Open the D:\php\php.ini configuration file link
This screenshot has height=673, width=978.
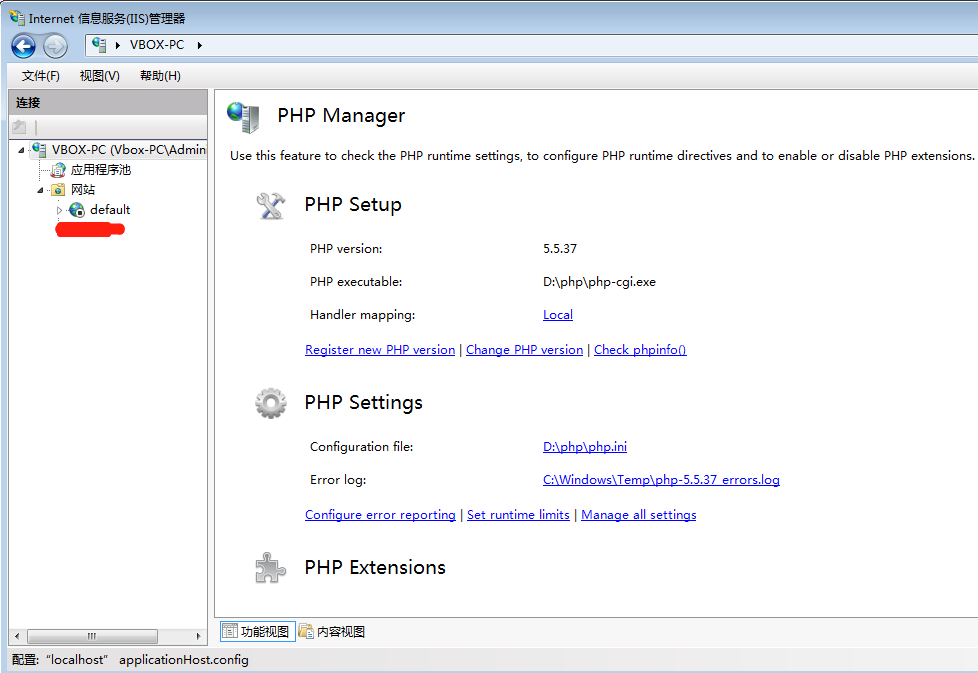pos(585,447)
